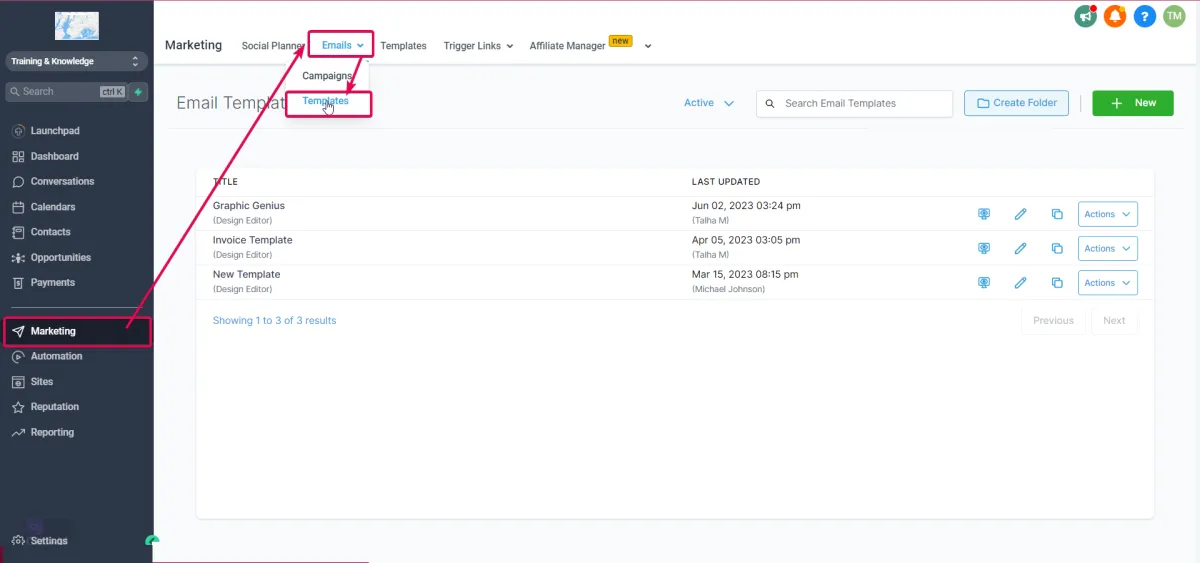Click the pencil edit icon for New Template

1020,283
